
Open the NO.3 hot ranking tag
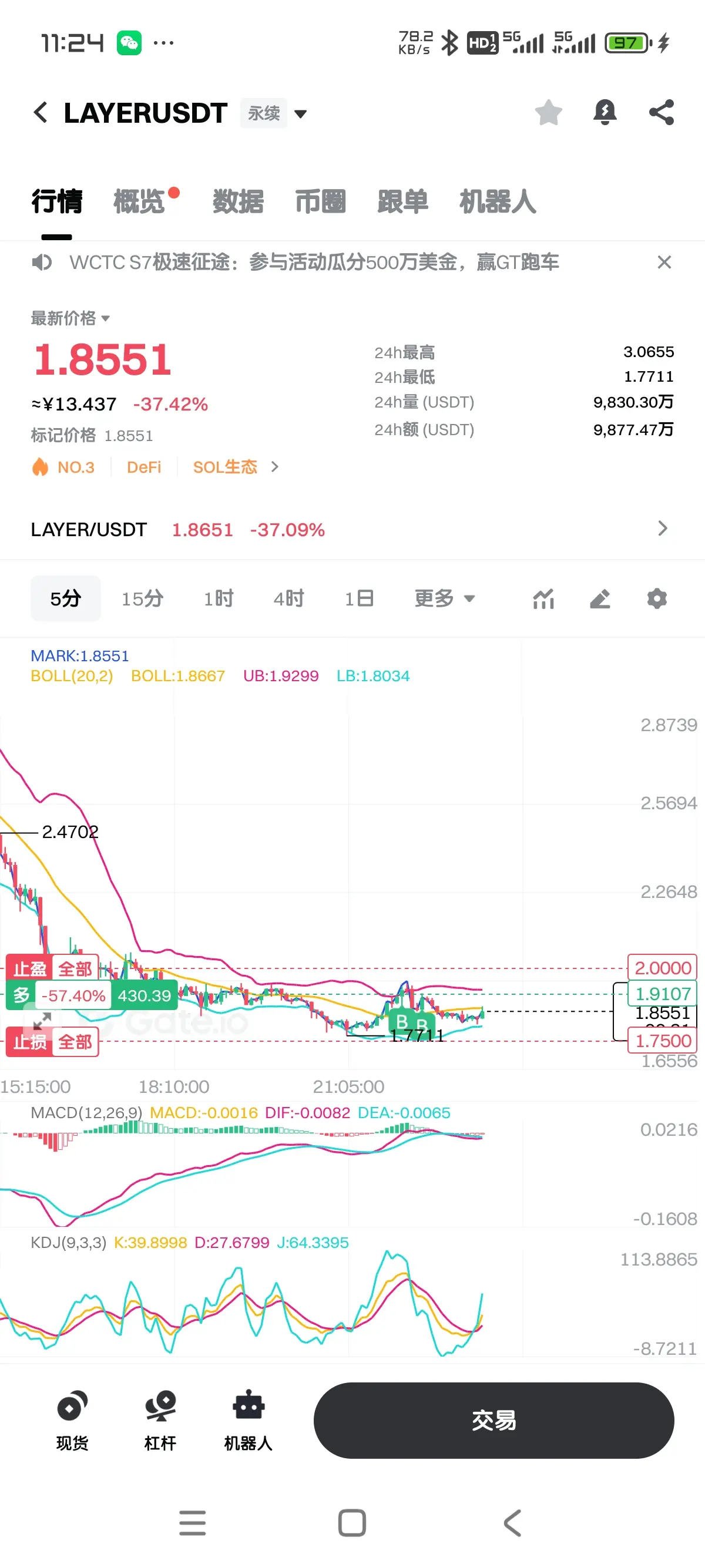pos(63,467)
